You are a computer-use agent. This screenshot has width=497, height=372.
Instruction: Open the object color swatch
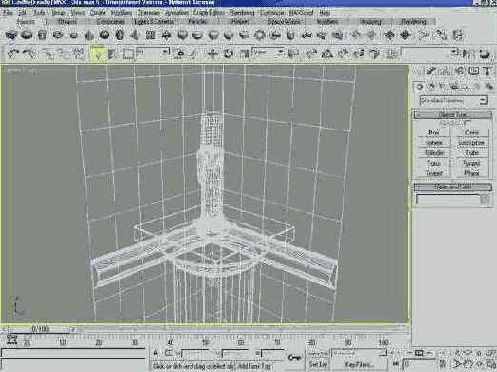485,199
